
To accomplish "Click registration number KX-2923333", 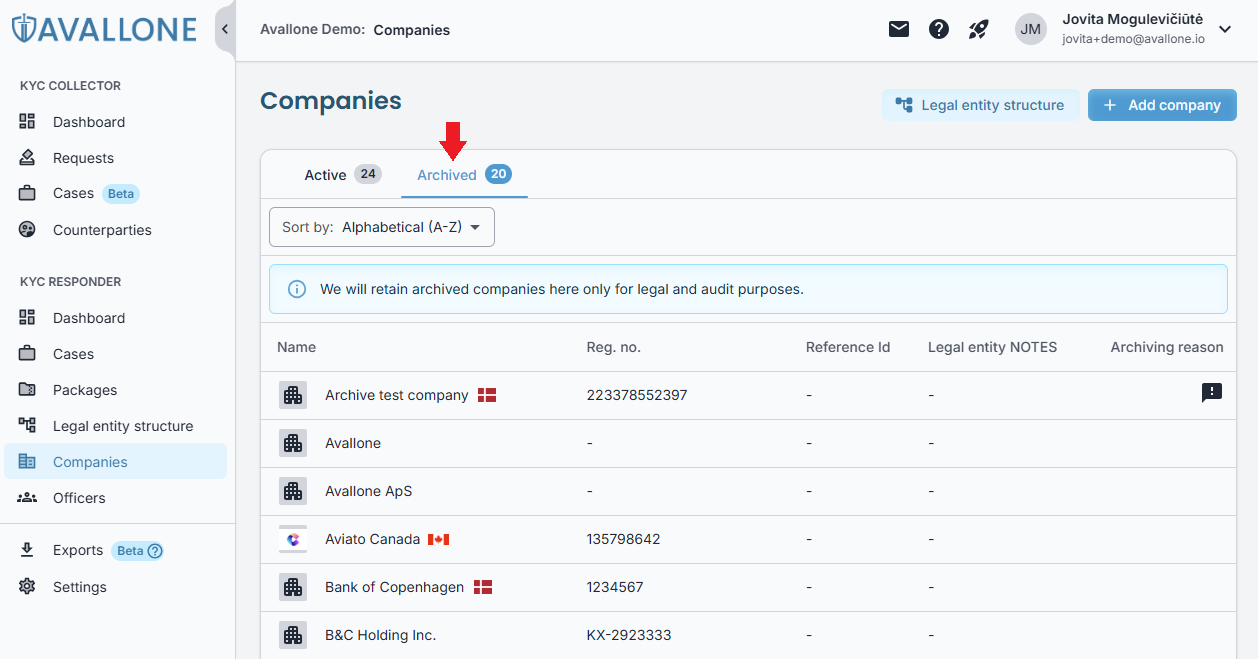I will [x=629, y=635].
